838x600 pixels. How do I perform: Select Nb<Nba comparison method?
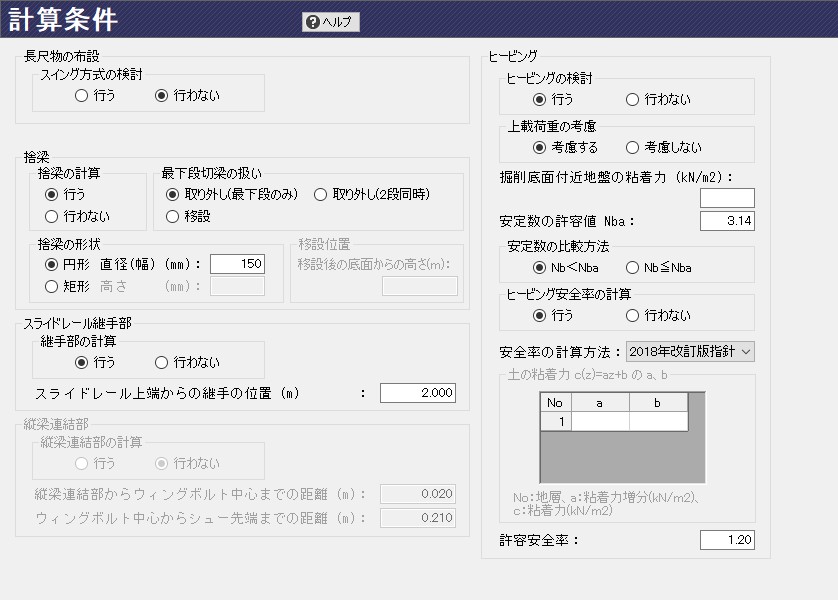click(565, 268)
